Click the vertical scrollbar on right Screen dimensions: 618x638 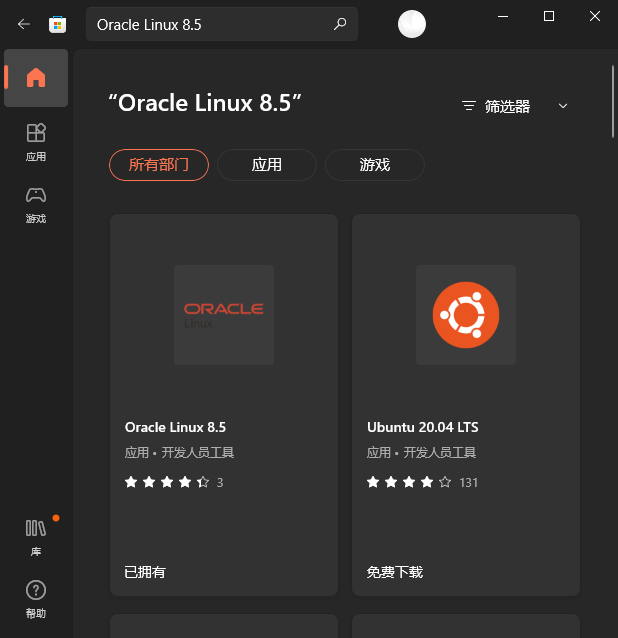[613, 102]
